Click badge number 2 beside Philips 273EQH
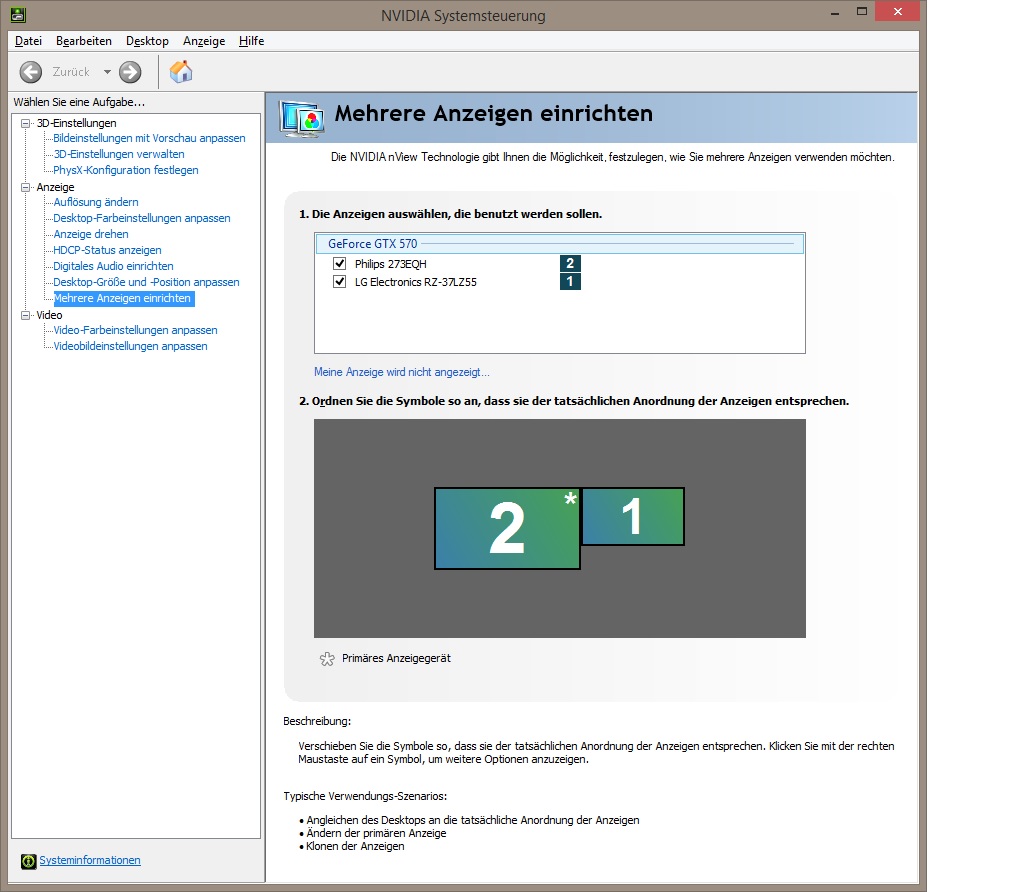The image size is (1024, 892). (x=570, y=263)
